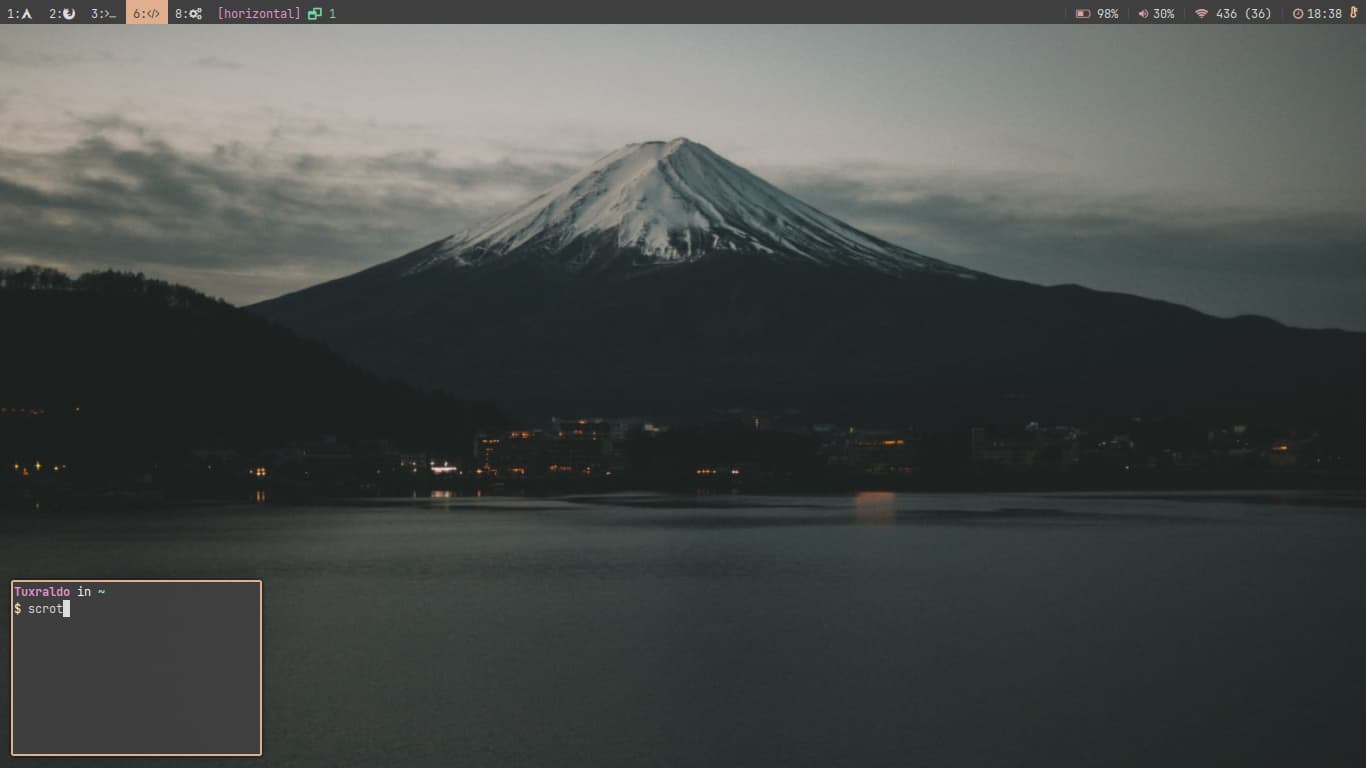Image resolution: width=1366 pixels, height=768 pixels.
Task: Switch to workspace 8 settings gears
Action: pyautogui.click(x=189, y=14)
